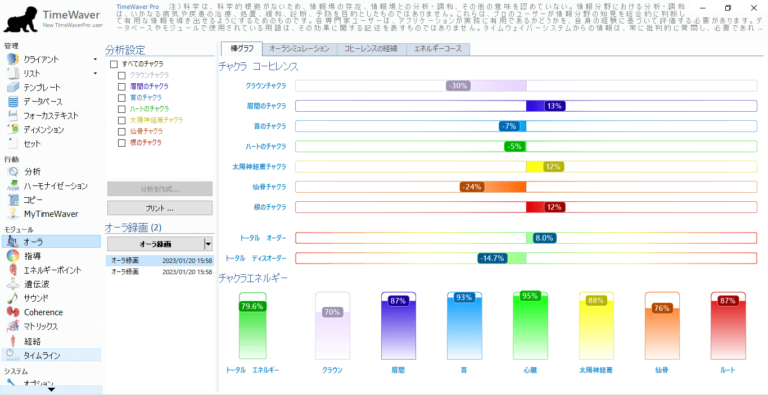Viewport: 768px width, 395px height.
Task: Select the second オーラ録画 recording entry
Action: click(160, 272)
